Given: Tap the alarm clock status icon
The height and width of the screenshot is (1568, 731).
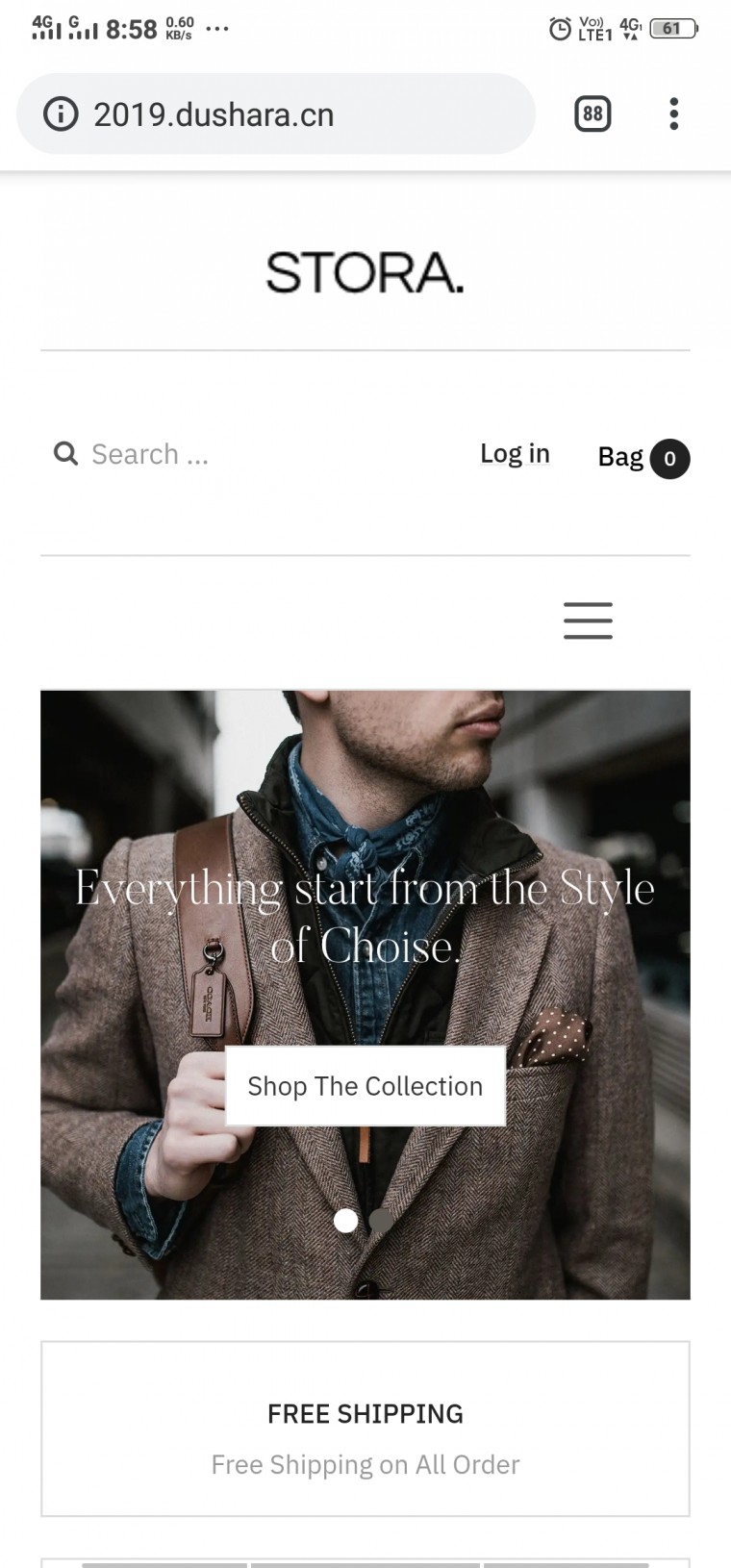Looking at the screenshot, I should coord(559,29).
